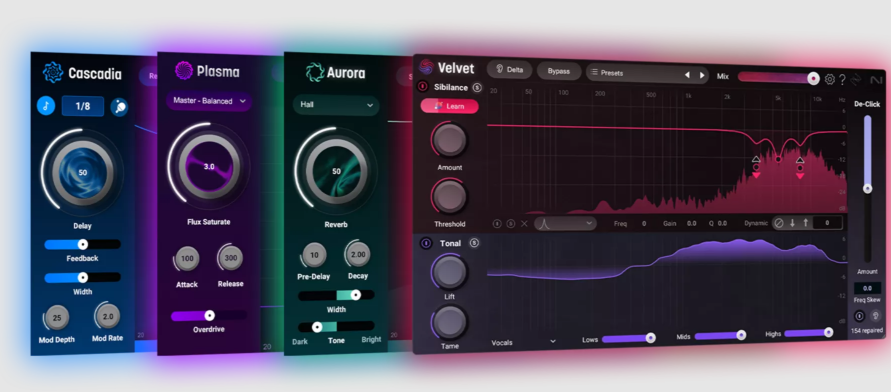Click the Plasma Attack knob
Screen dimensions: 891x392
187,258
